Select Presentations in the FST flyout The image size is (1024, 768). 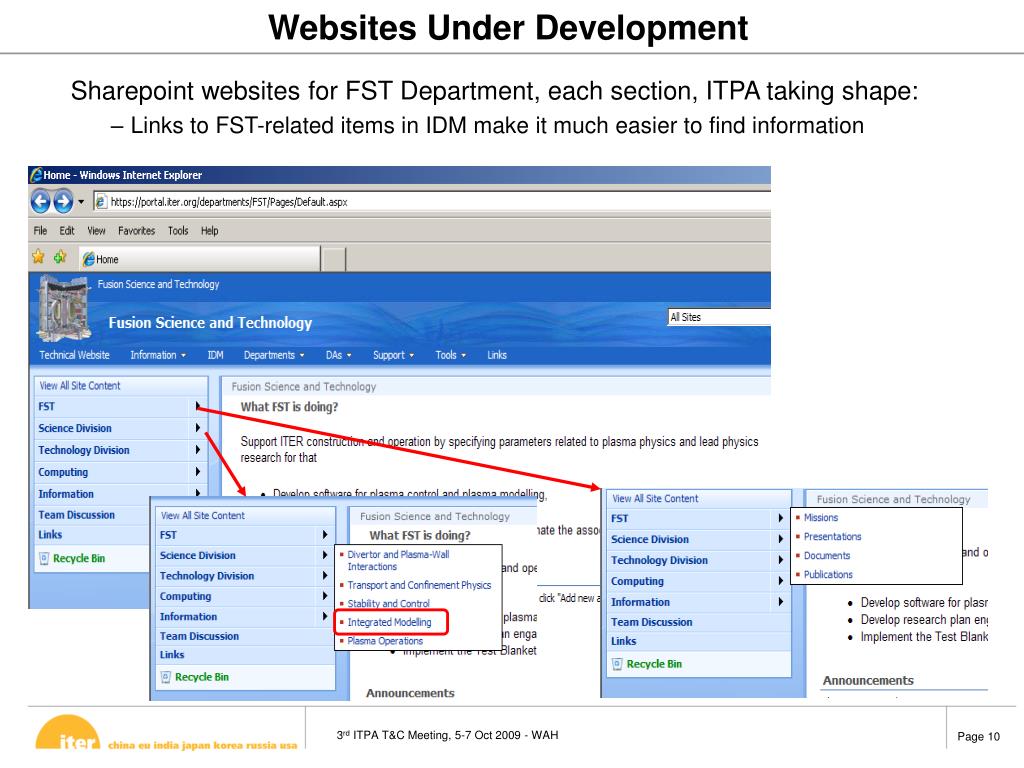tap(833, 536)
